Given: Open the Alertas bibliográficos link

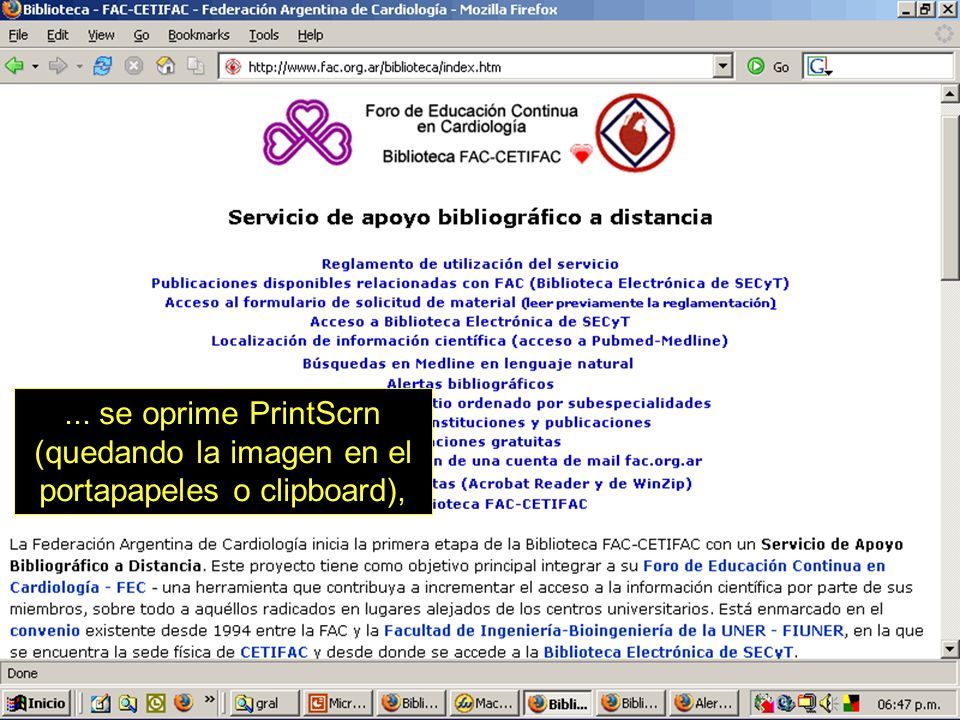Looking at the screenshot, I should pyautogui.click(x=470, y=383).
